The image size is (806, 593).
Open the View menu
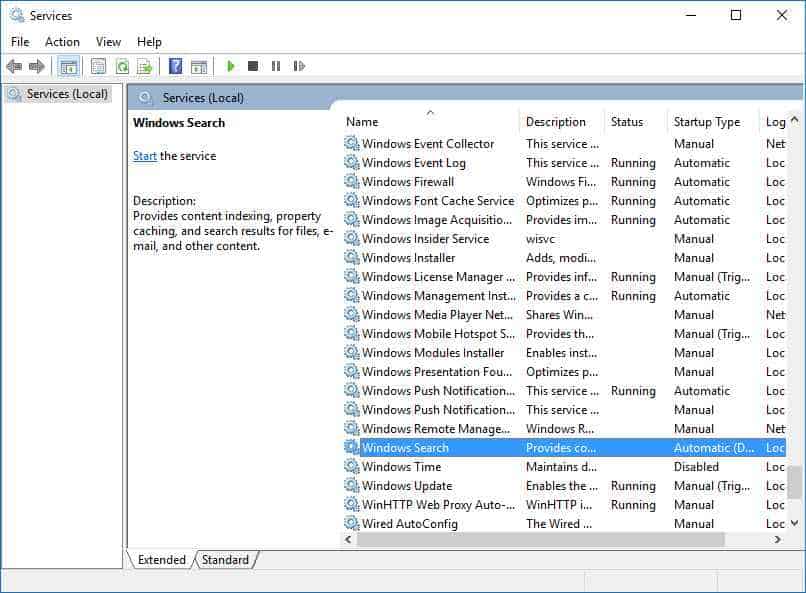click(108, 42)
